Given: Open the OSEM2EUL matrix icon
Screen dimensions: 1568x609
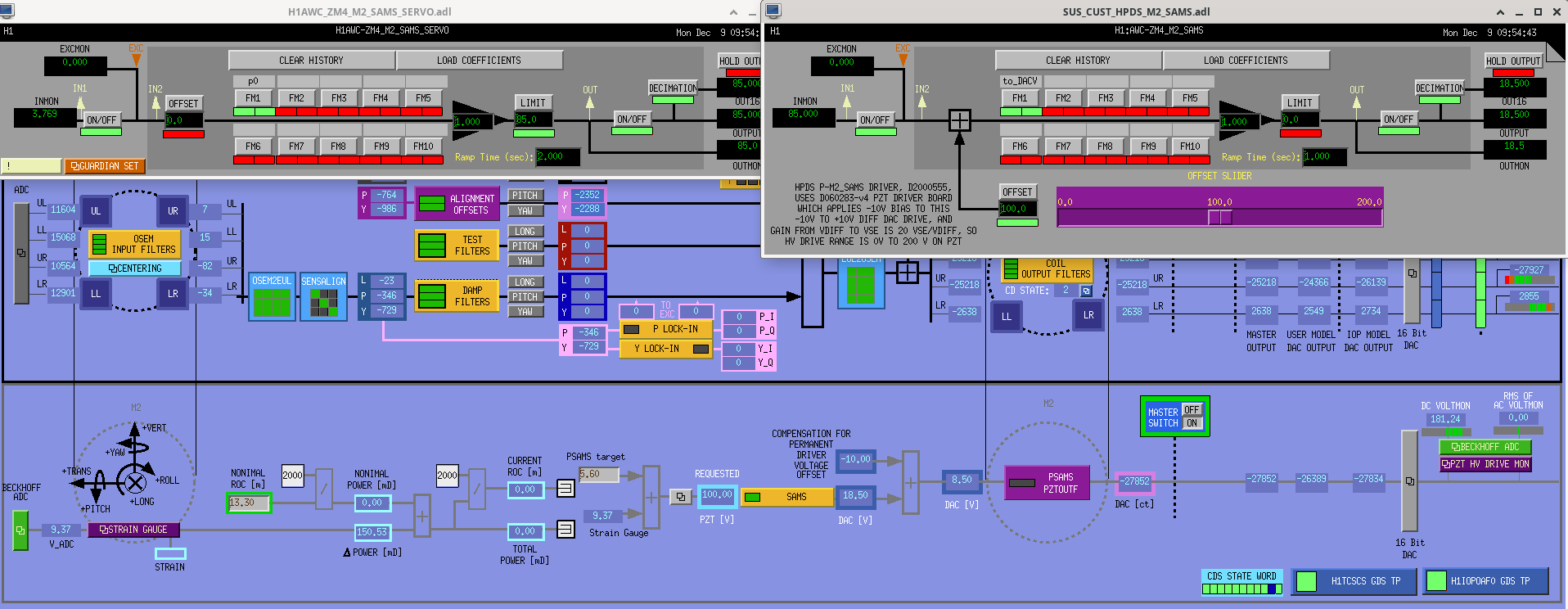Looking at the screenshot, I should (x=272, y=296).
